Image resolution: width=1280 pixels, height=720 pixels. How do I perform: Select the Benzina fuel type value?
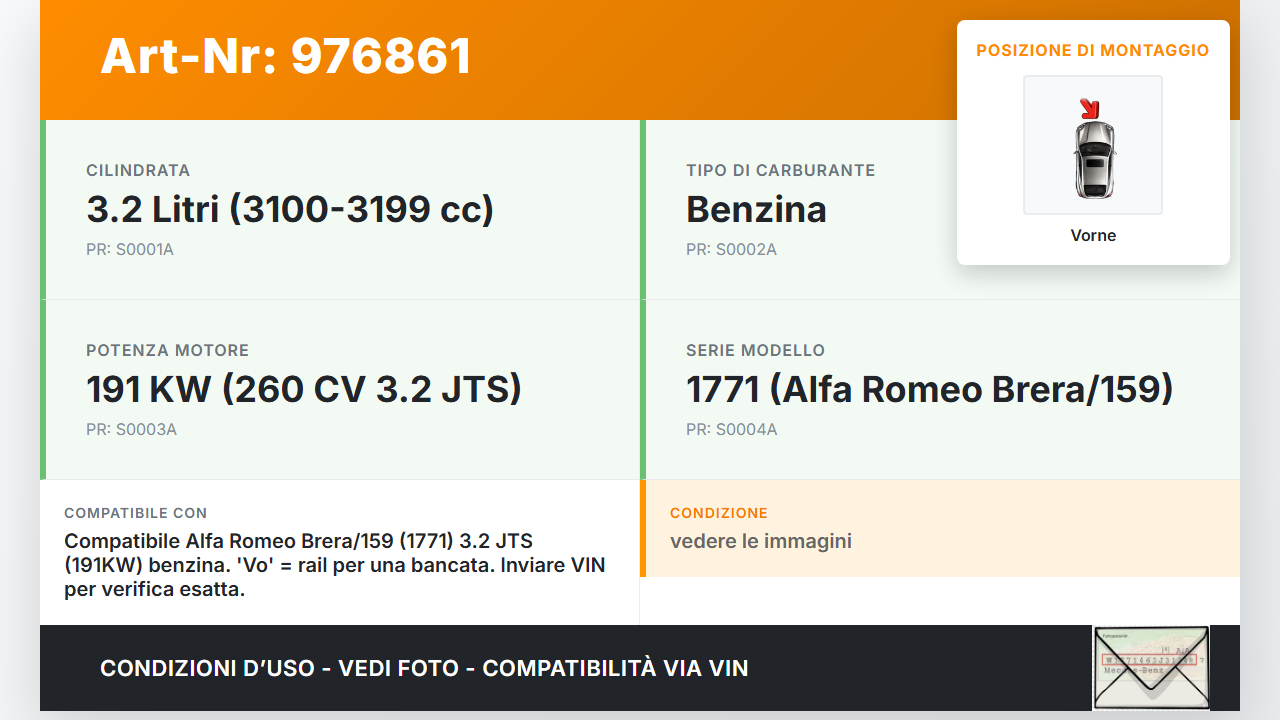[756, 210]
